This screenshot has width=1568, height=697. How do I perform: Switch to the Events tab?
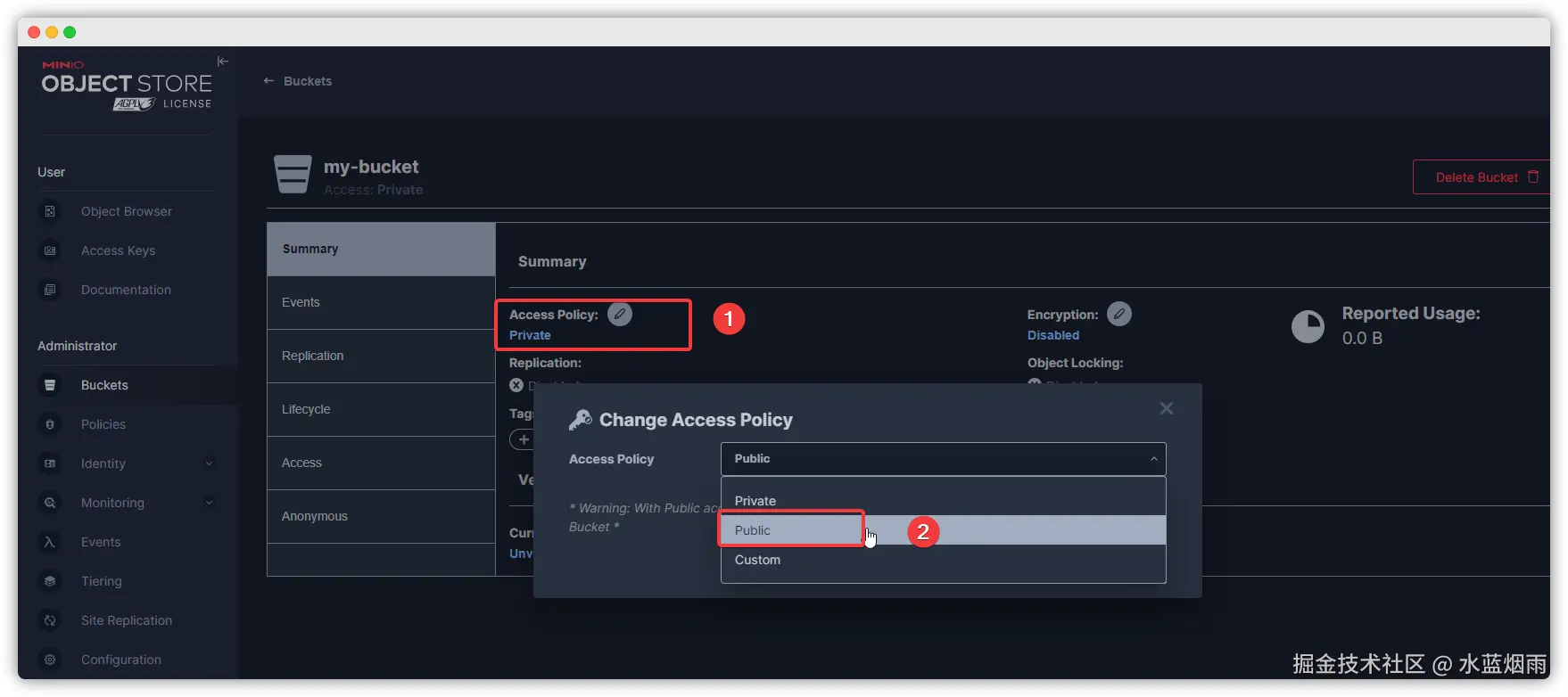(381, 302)
